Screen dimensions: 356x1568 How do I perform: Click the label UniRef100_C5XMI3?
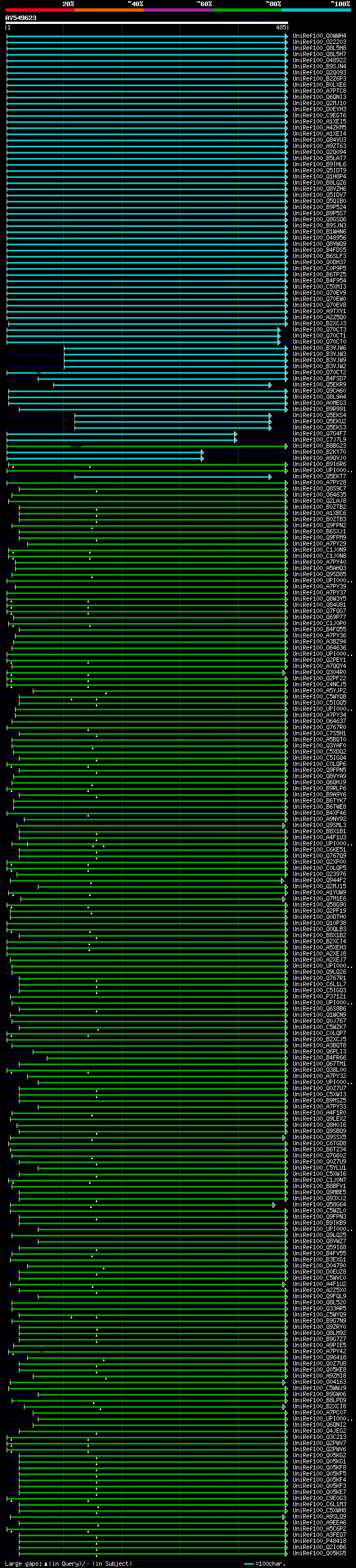click(319, 286)
